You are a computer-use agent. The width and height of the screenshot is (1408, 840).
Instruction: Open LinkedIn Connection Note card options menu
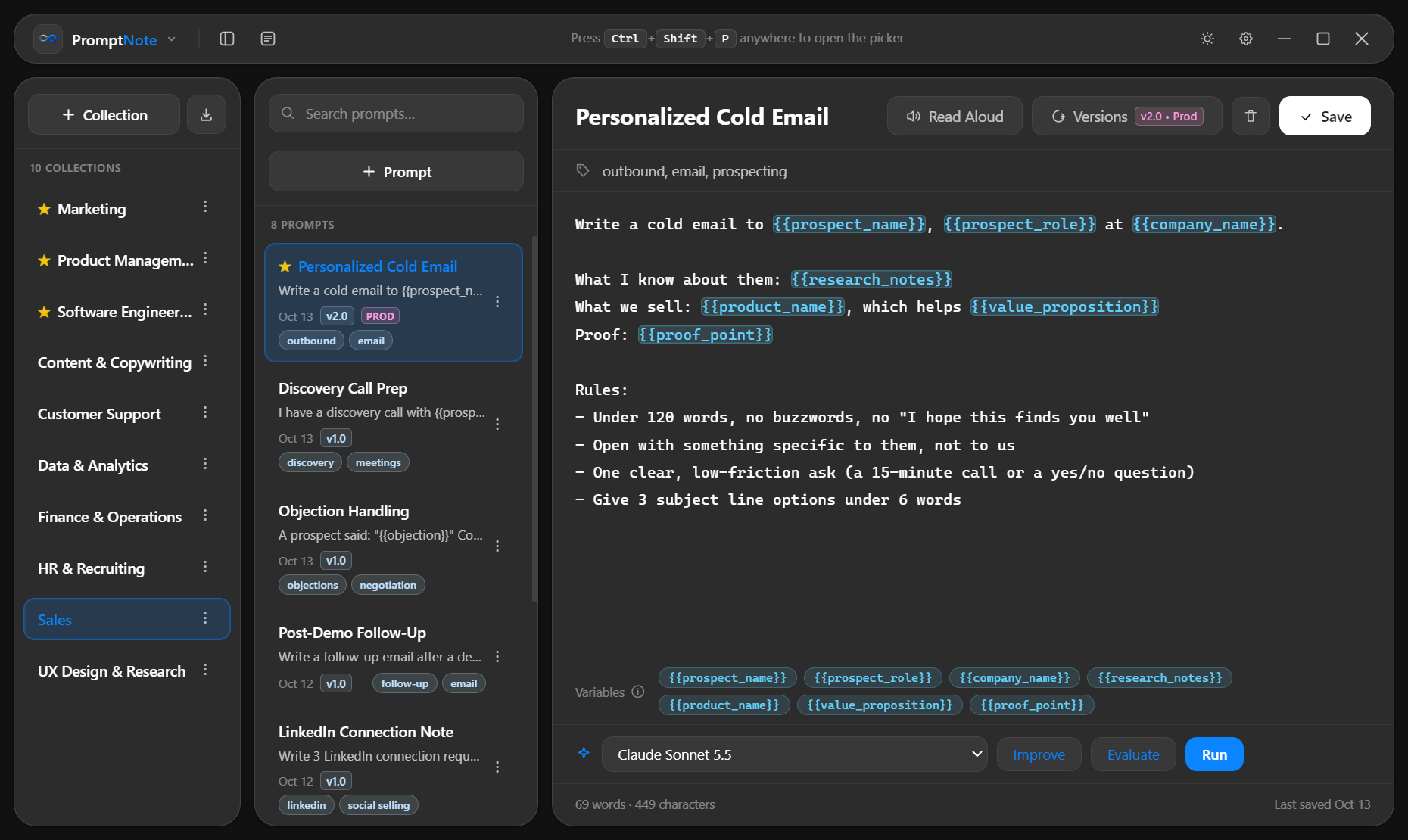(497, 767)
